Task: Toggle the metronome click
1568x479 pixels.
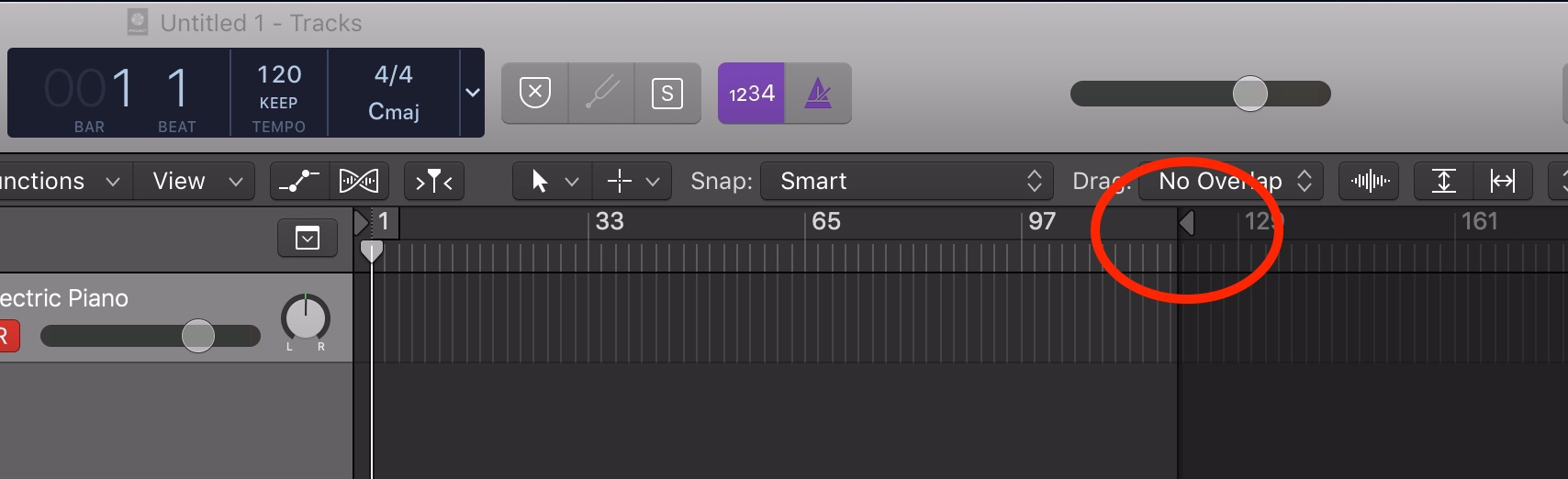Action: 818,93
